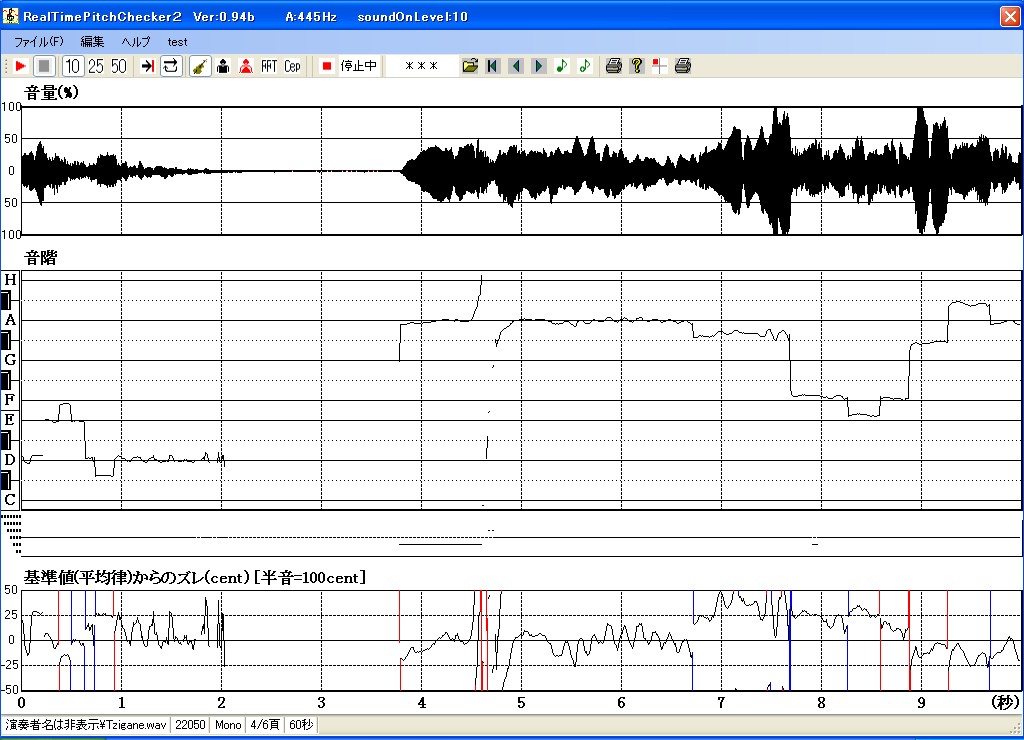Click the 音量(%) panel heading
The width and height of the screenshot is (1024, 740).
[x=52, y=93]
